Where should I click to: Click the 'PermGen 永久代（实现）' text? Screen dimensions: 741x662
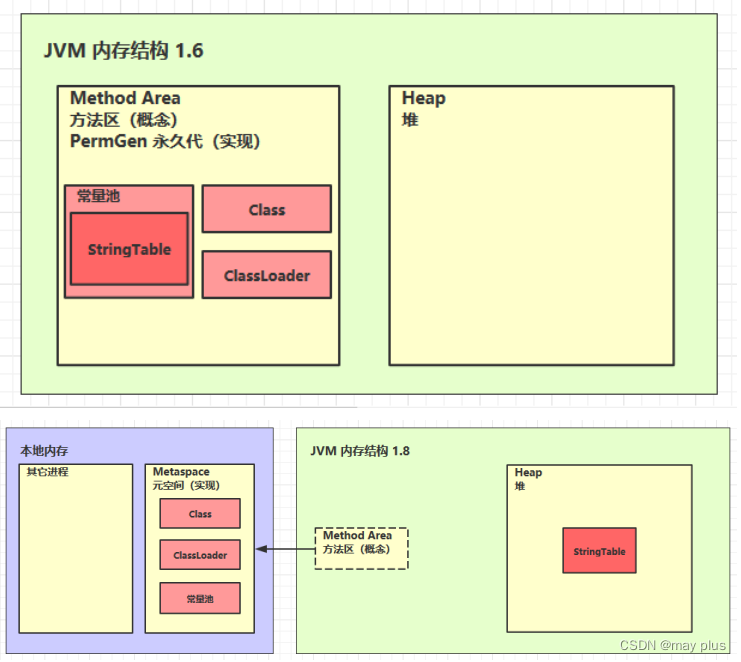(165, 141)
